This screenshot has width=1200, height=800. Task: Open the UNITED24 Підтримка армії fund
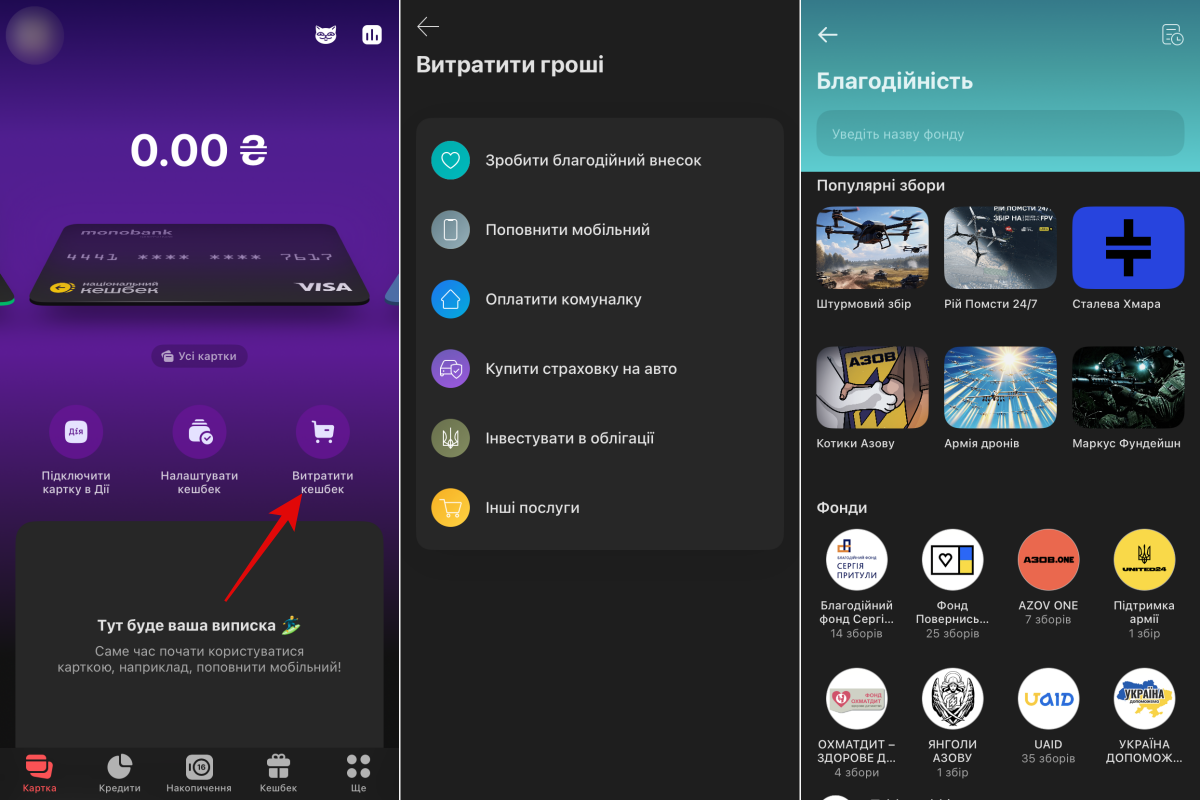[1144, 561]
